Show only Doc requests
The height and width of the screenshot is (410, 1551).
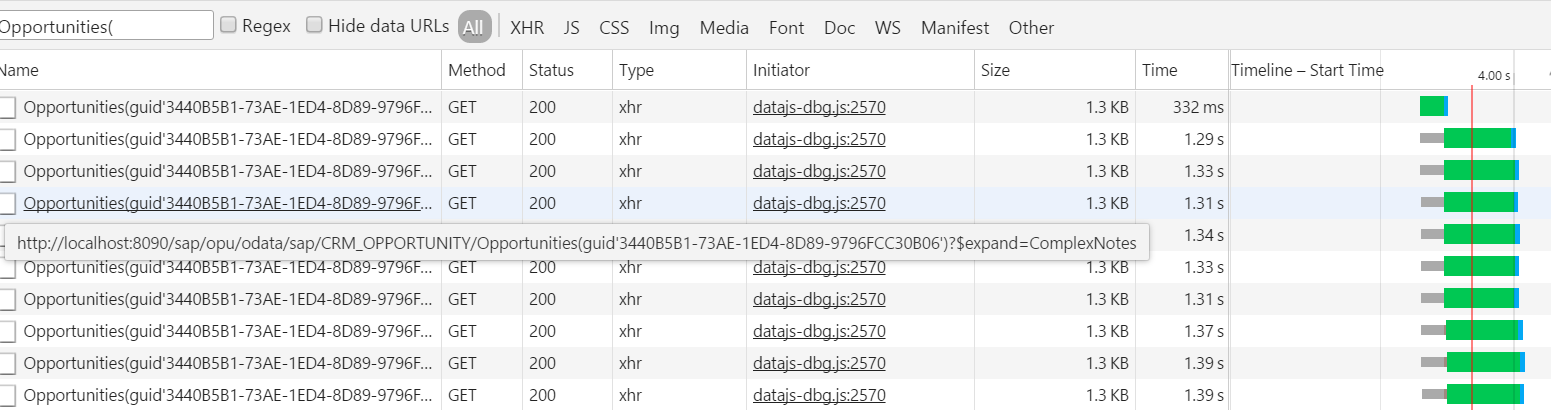click(x=839, y=28)
